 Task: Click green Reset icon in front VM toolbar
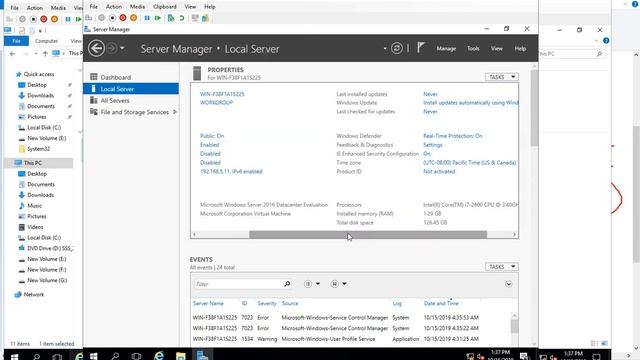coord(158,18)
